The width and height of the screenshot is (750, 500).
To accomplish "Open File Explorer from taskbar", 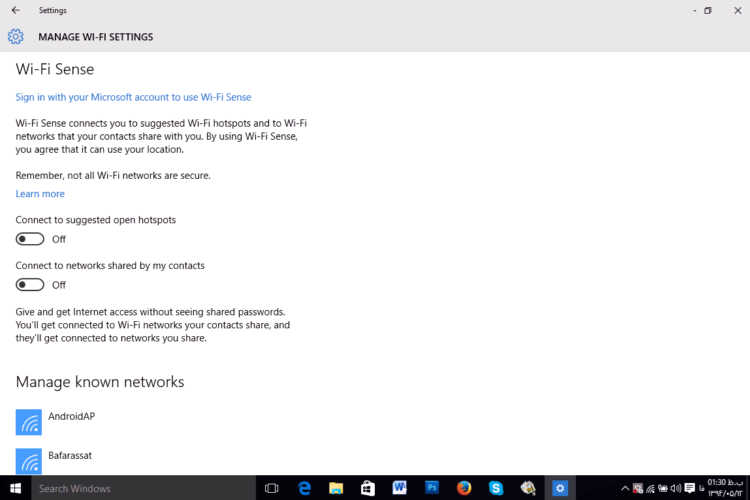I will coord(336,488).
